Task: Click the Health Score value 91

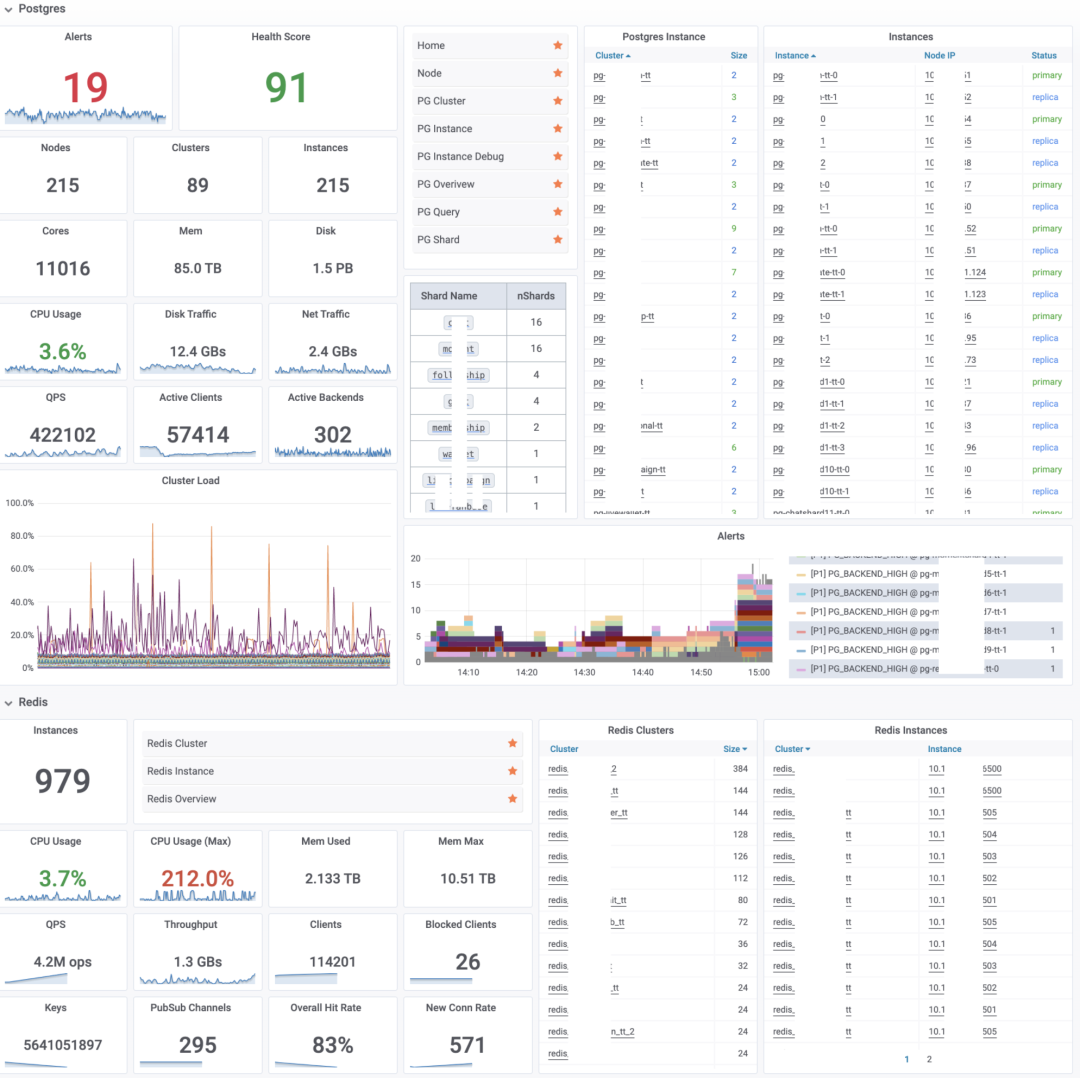Action: click(286, 88)
